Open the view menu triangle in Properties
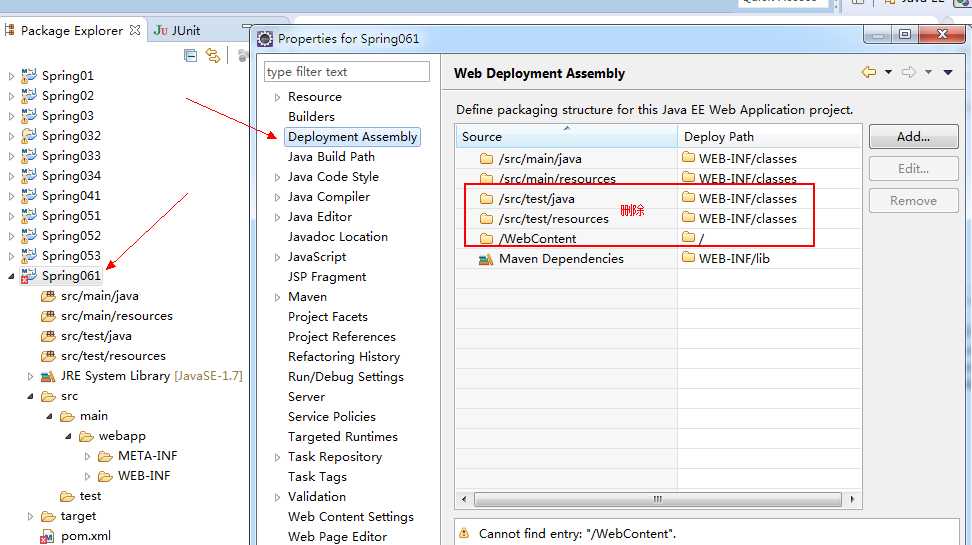The width and height of the screenshot is (972, 545). [948, 73]
